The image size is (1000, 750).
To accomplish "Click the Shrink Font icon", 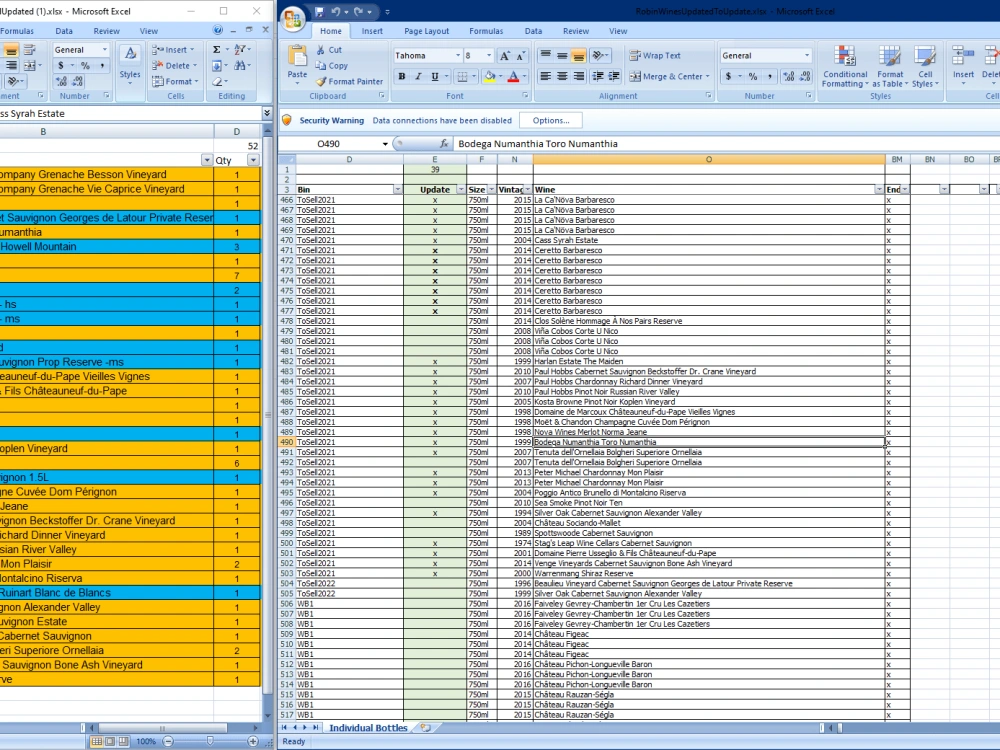I will [x=520, y=56].
